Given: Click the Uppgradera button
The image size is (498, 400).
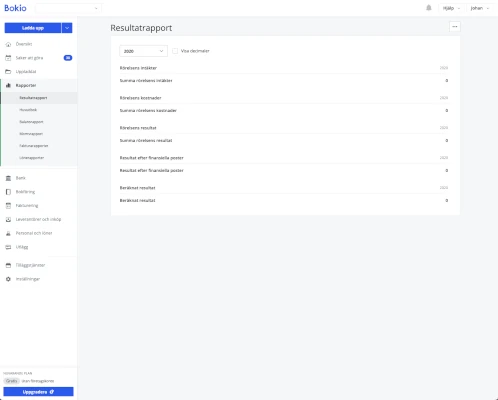Looking at the screenshot, I should click(x=38, y=392).
